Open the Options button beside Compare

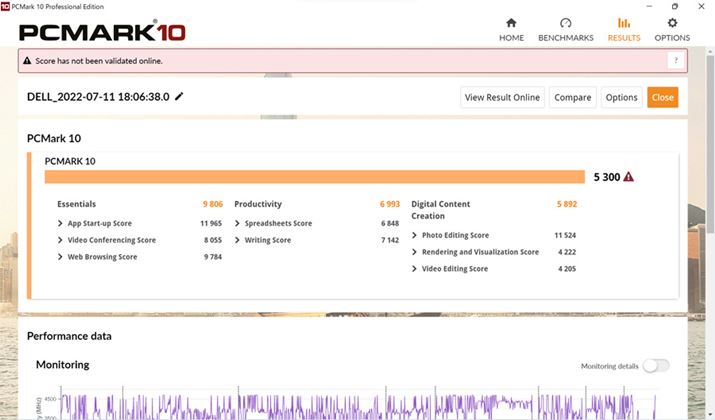coord(621,97)
